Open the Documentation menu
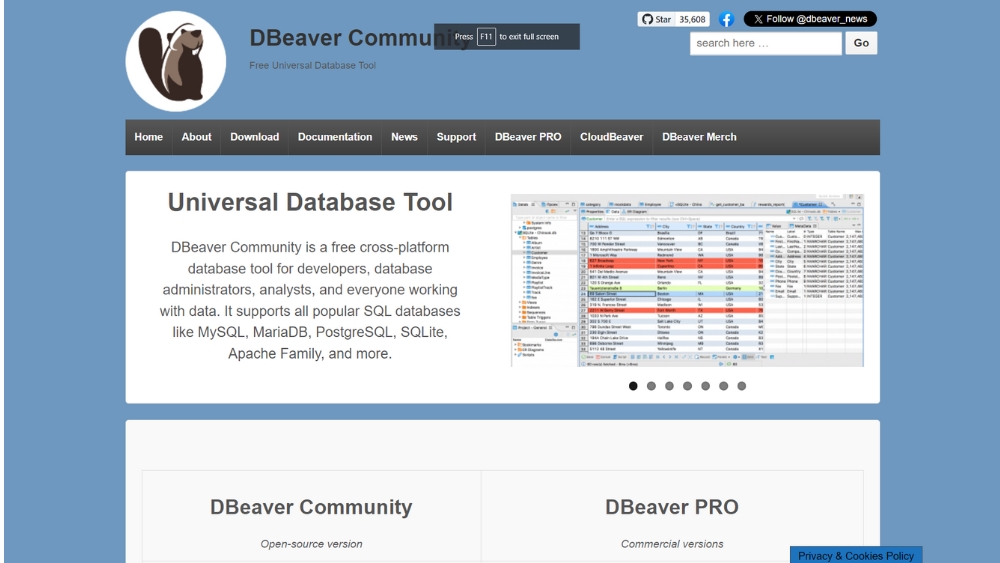 pos(335,137)
